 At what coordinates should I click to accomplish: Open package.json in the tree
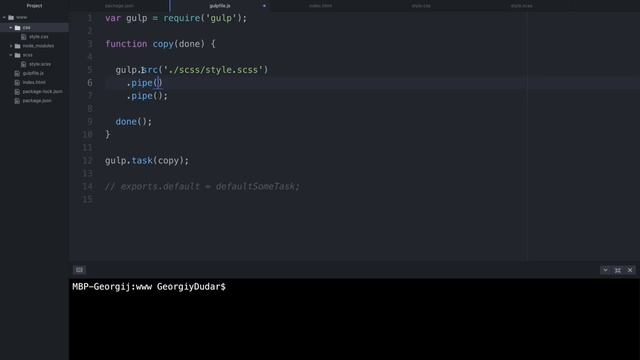(37, 101)
